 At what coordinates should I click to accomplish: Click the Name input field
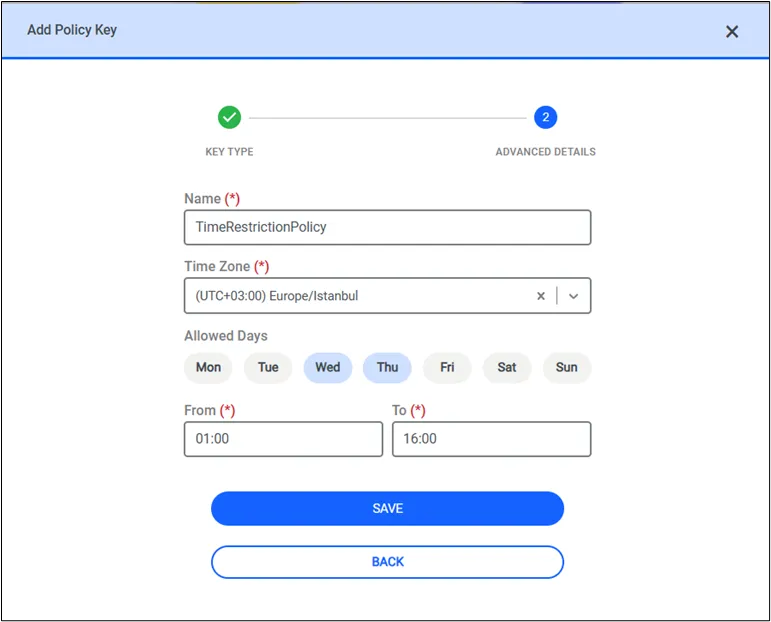pyautogui.click(x=387, y=227)
